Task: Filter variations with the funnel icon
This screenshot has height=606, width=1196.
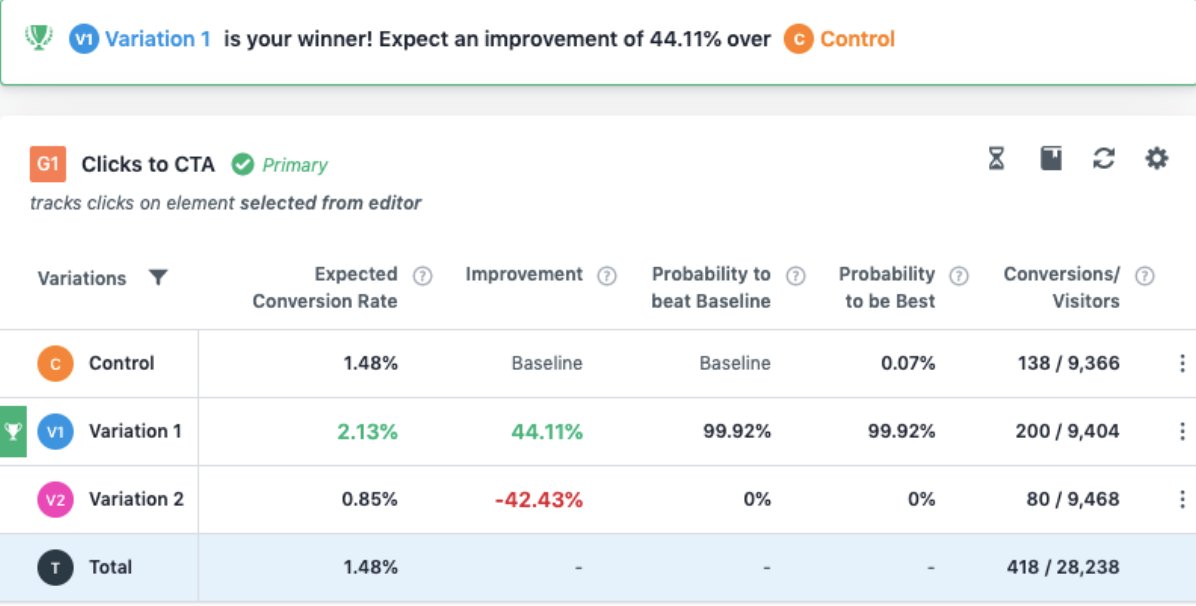Action: tap(158, 278)
